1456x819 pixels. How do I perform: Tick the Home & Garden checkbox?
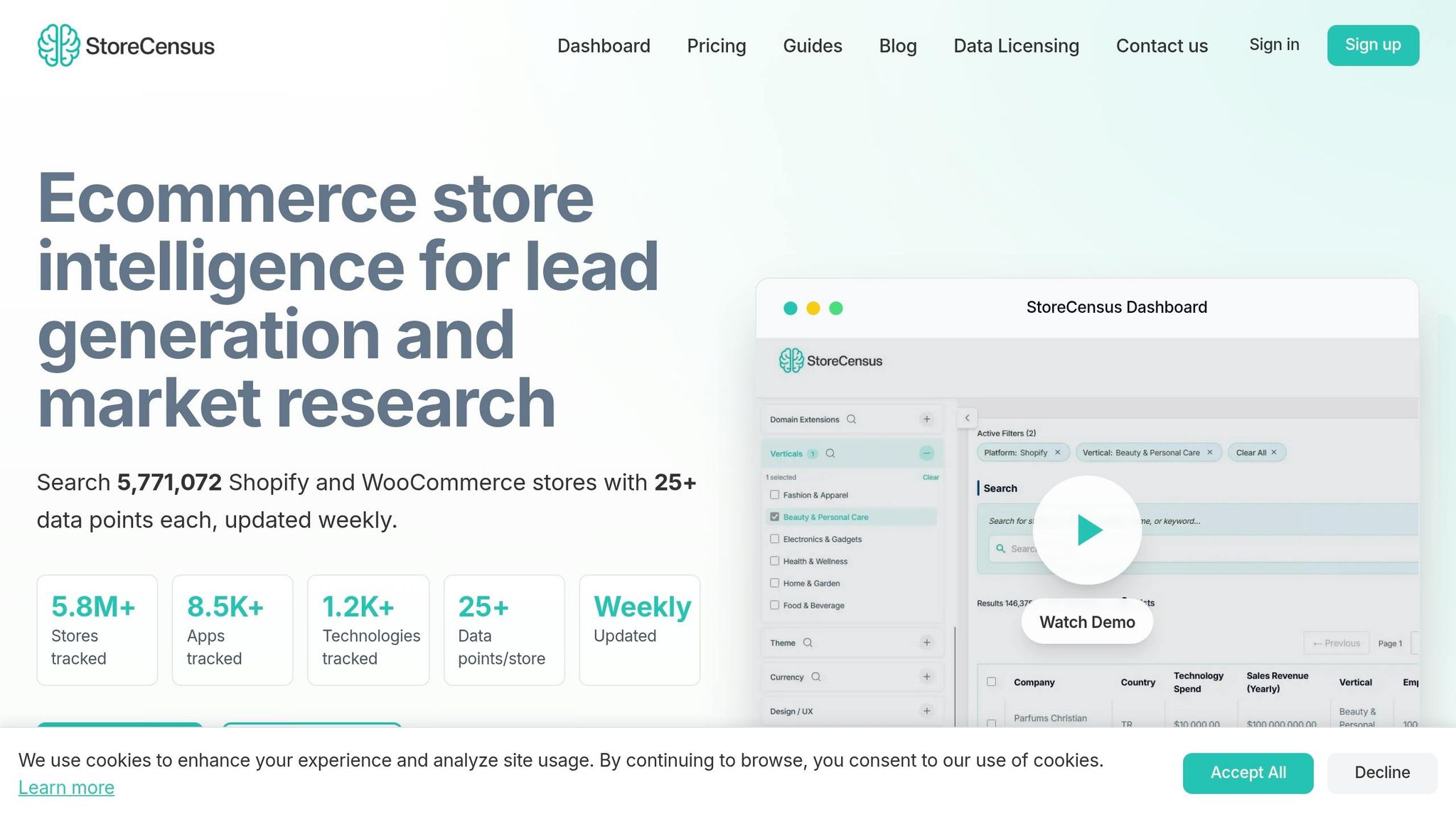coord(775,583)
